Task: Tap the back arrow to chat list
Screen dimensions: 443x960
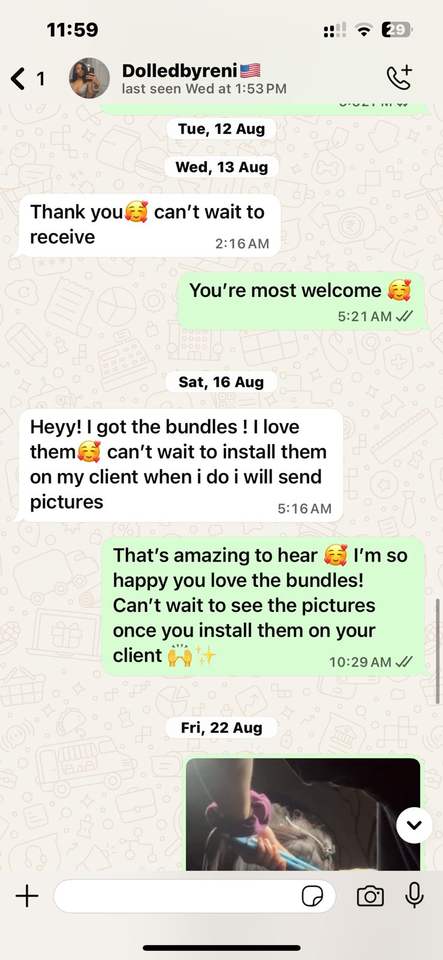Action: pyautogui.click(x=18, y=78)
